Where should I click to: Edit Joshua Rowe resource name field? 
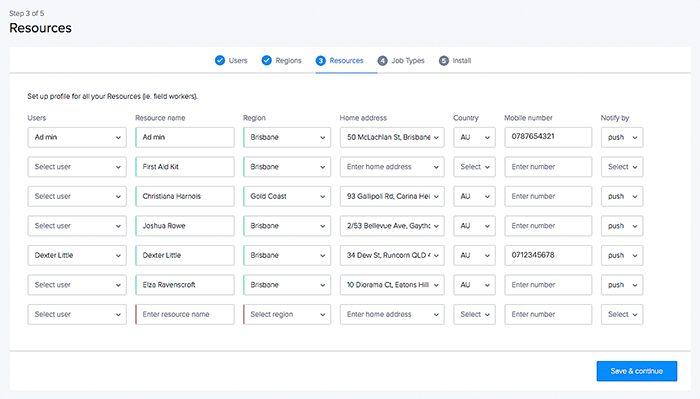point(185,225)
